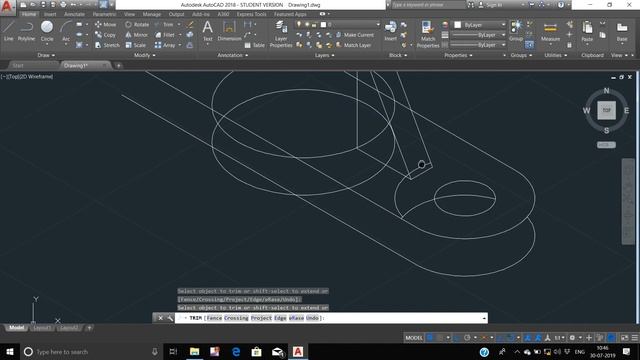Open the AutoCAD application menu

pyautogui.click(x=7, y=7)
